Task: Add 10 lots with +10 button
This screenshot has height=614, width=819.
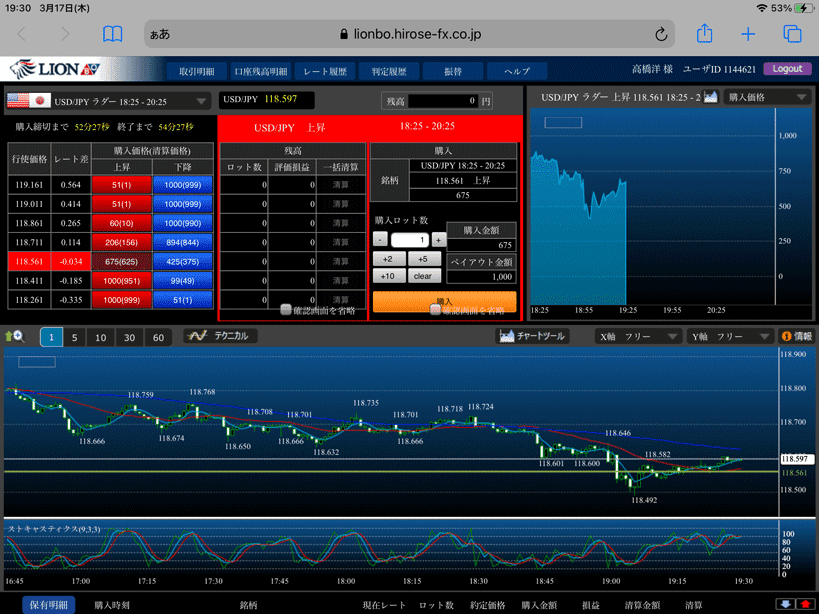Action: pos(388,276)
